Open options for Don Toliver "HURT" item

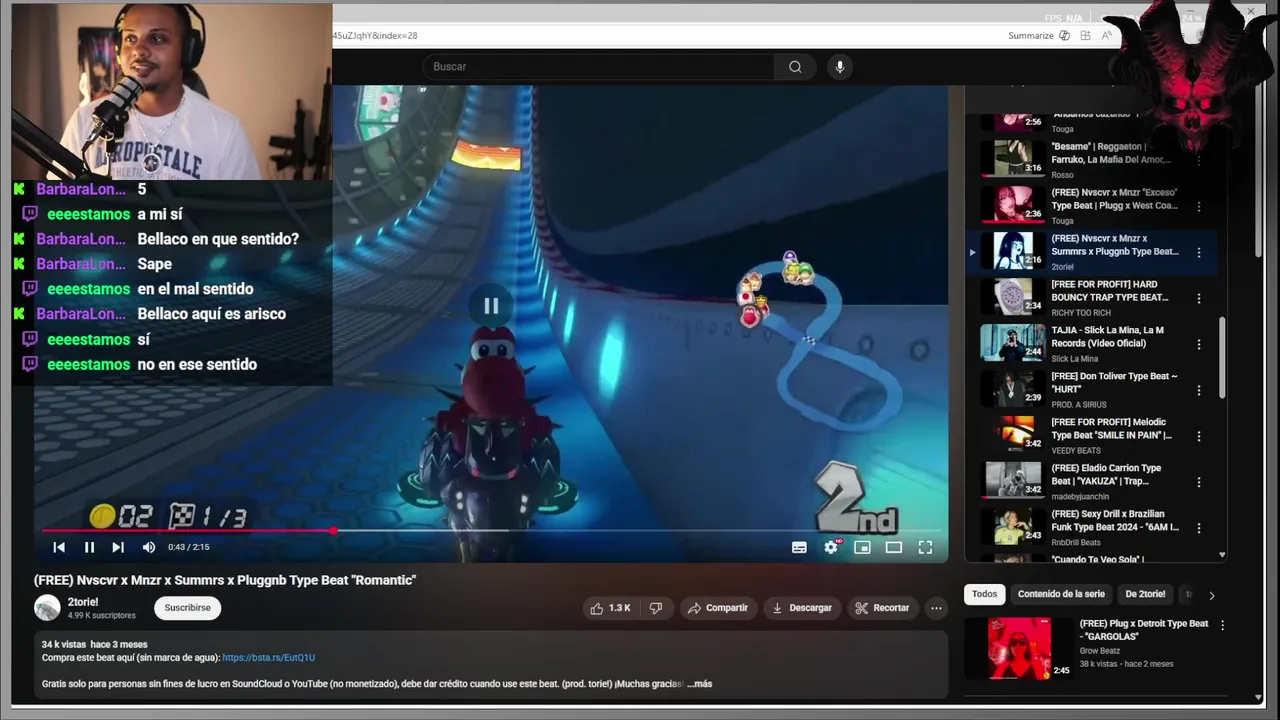click(1199, 391)
